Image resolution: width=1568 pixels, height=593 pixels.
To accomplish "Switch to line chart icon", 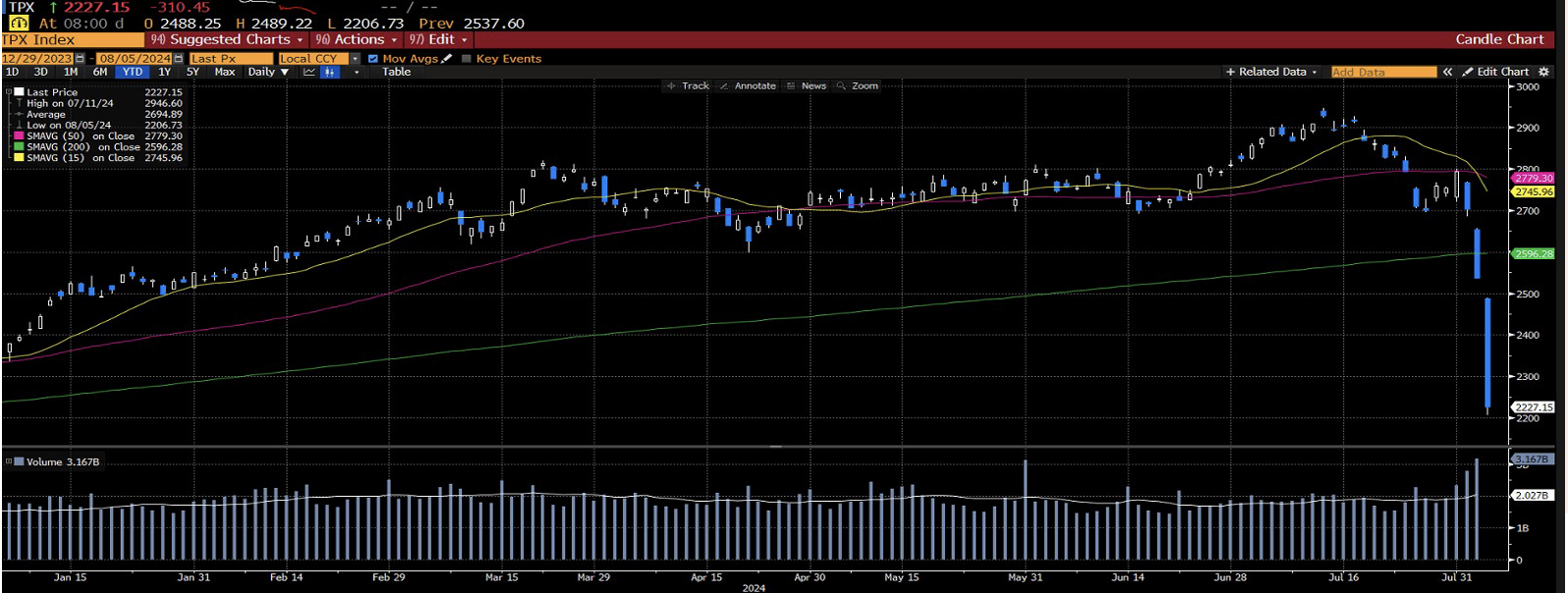I will 309,72.
